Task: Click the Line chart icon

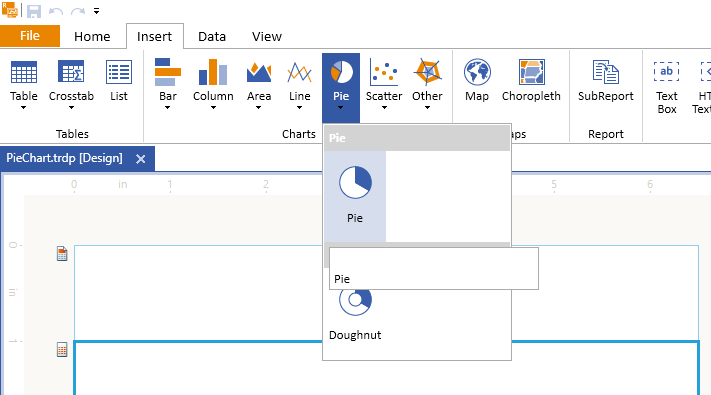Action: tap(299, 72)
